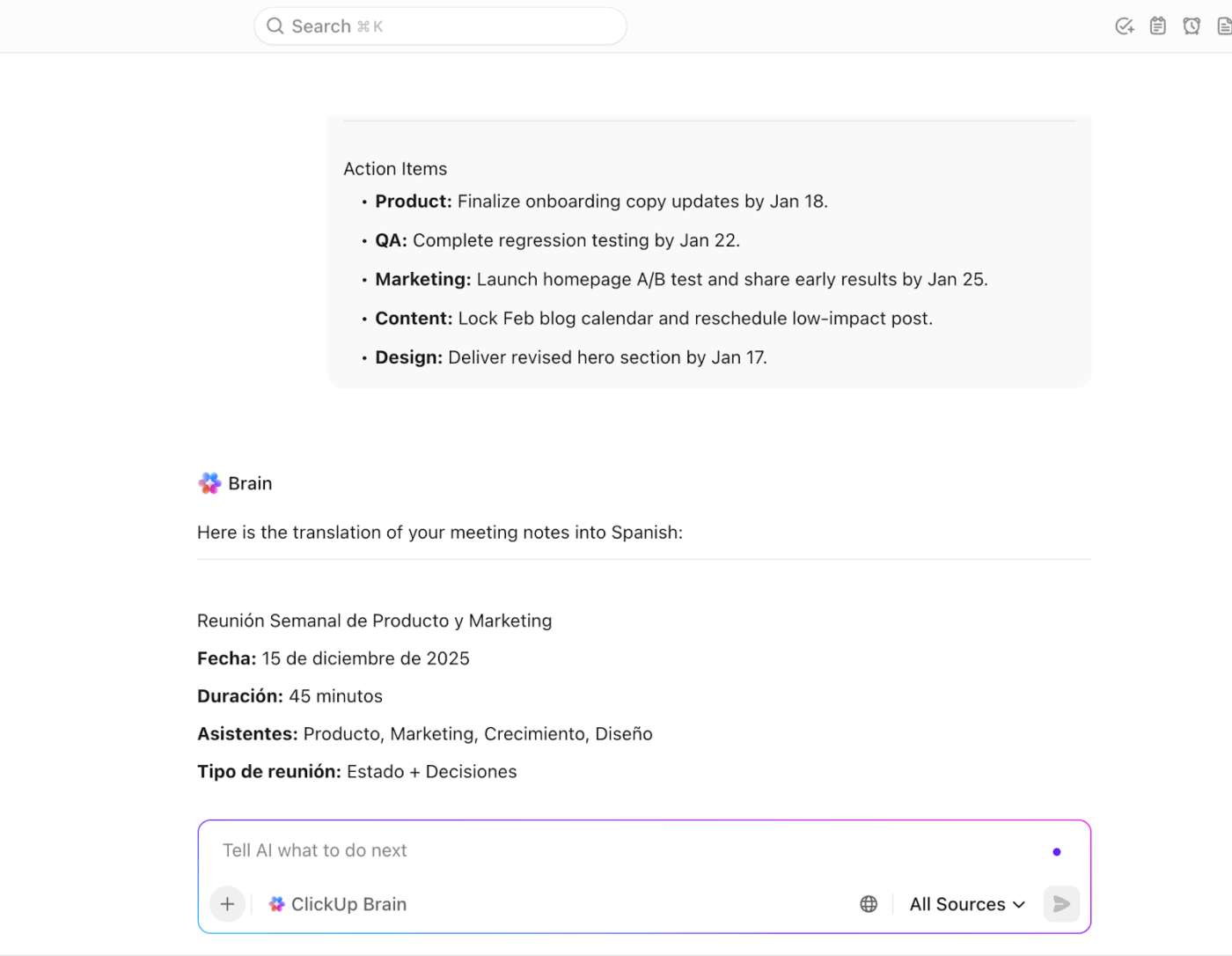
Task: Expand the chevron next to All Sources
Action: pos(1019,904)
